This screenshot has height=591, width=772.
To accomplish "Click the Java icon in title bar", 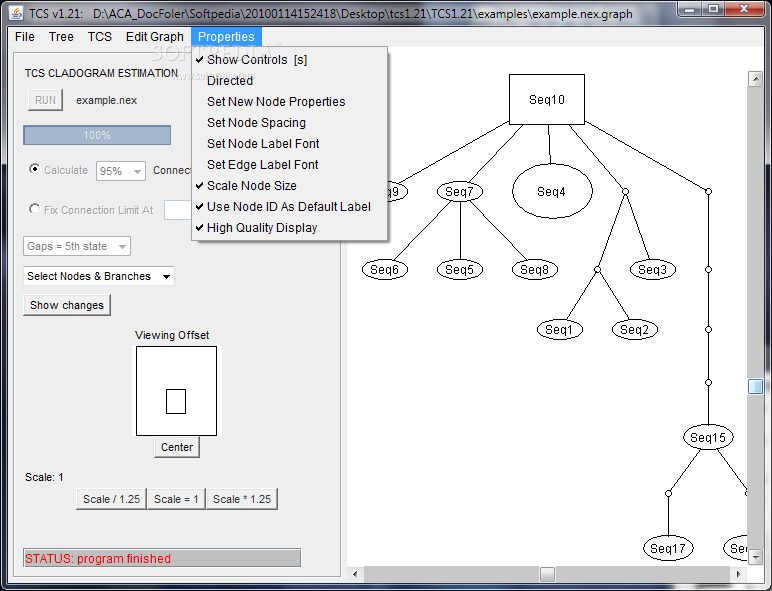I will [16, 13].
